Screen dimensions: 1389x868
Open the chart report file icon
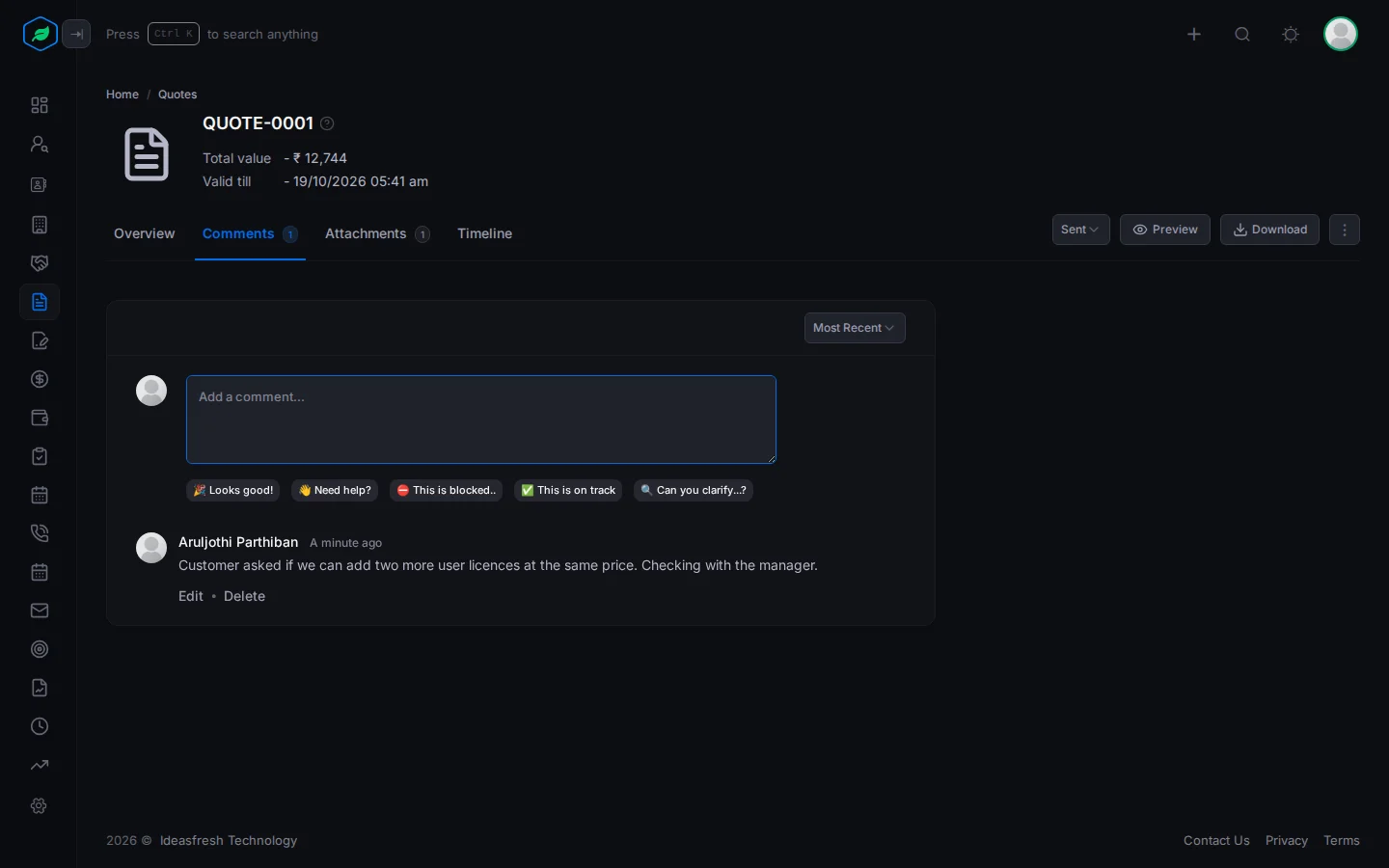point(40,688)
